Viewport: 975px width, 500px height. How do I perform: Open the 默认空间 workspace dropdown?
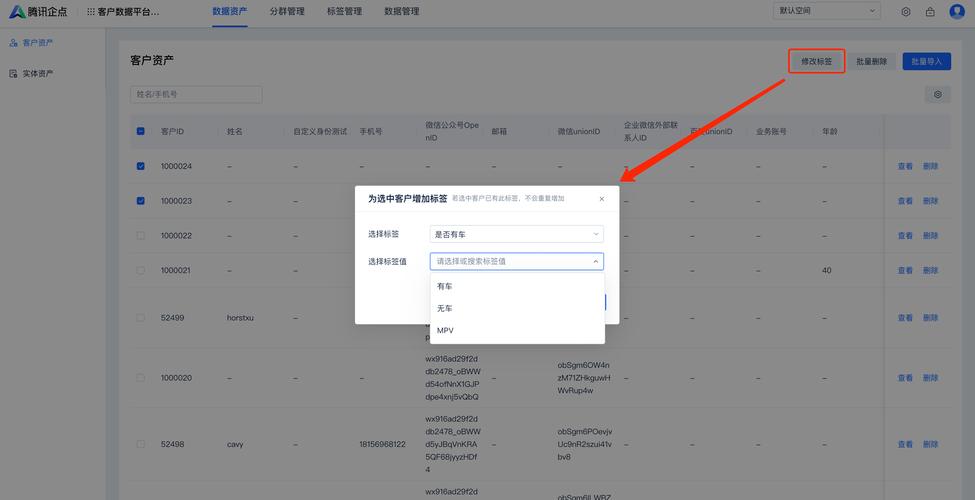tap(827, 11)
